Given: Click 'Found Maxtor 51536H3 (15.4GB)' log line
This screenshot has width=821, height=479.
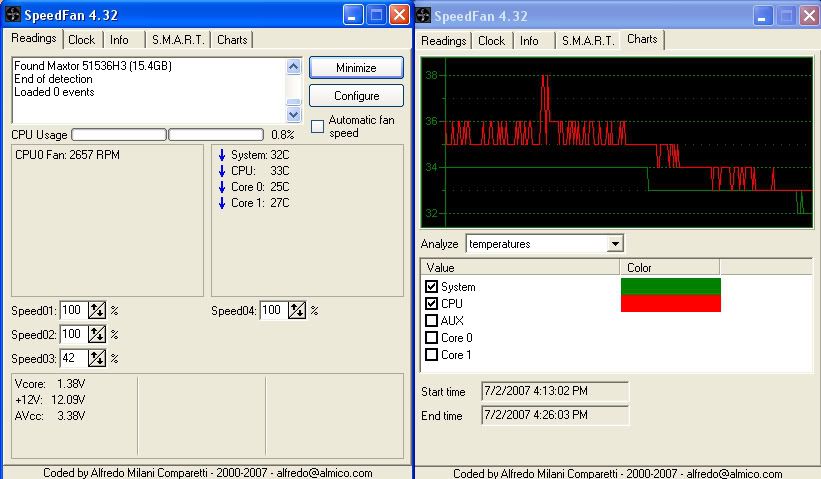Looking at the screenshot, I should 93,66.
